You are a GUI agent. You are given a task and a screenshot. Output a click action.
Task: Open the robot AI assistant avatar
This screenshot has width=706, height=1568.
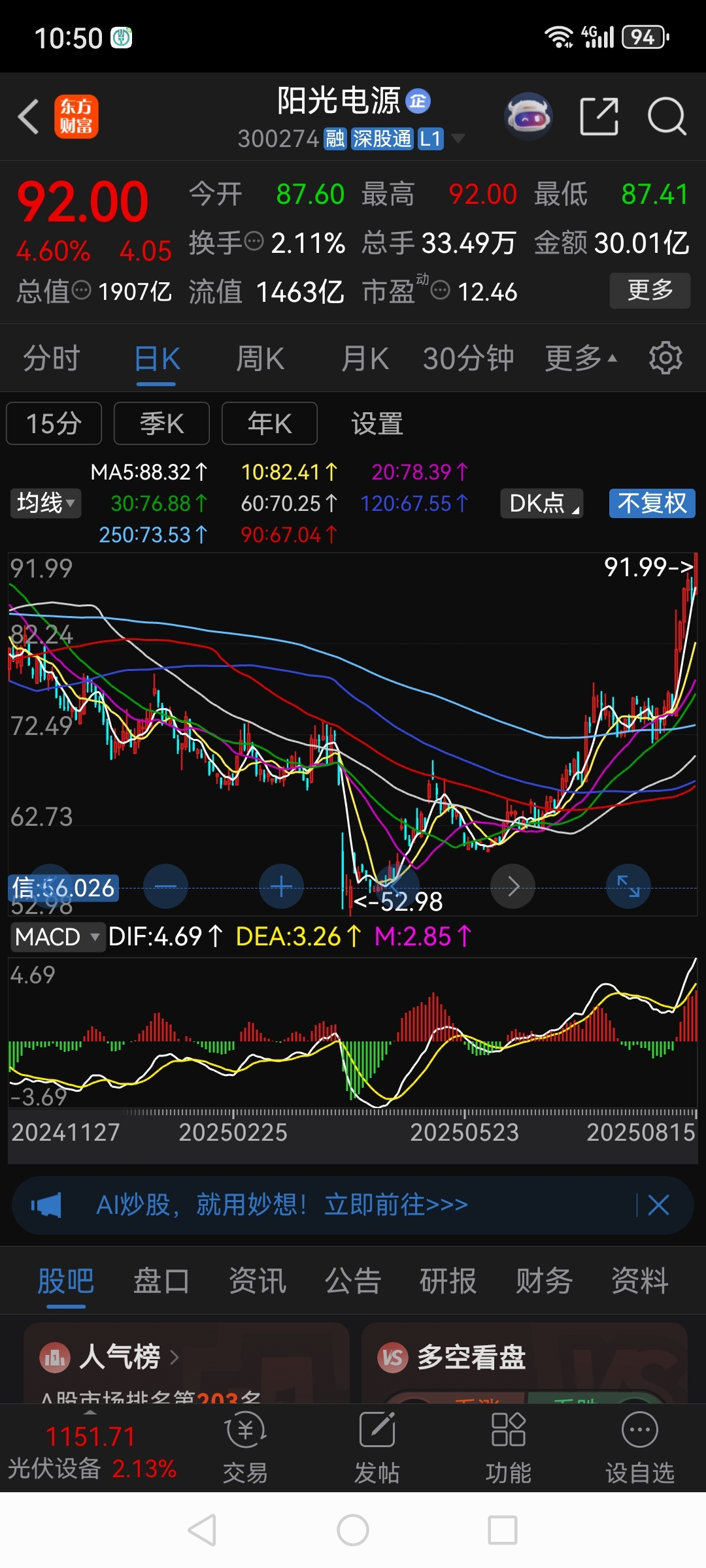coord(528,116)
